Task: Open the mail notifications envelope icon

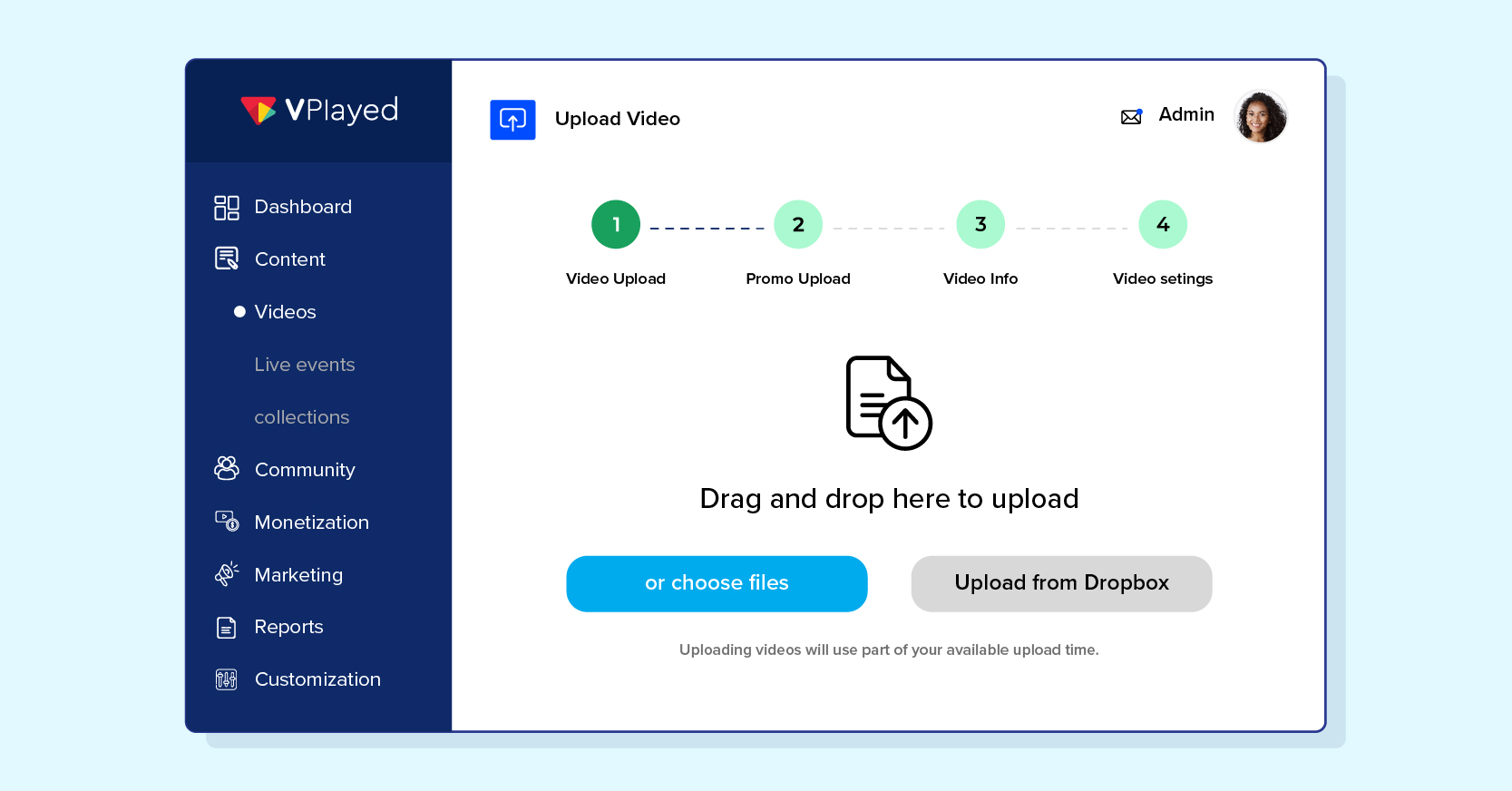Action: (1131, 116)
